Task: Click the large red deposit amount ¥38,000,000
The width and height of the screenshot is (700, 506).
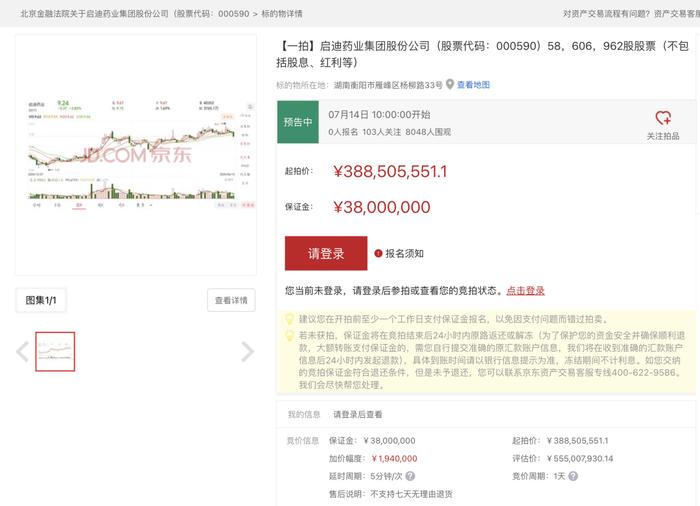Action: click(x=382, y=207)
